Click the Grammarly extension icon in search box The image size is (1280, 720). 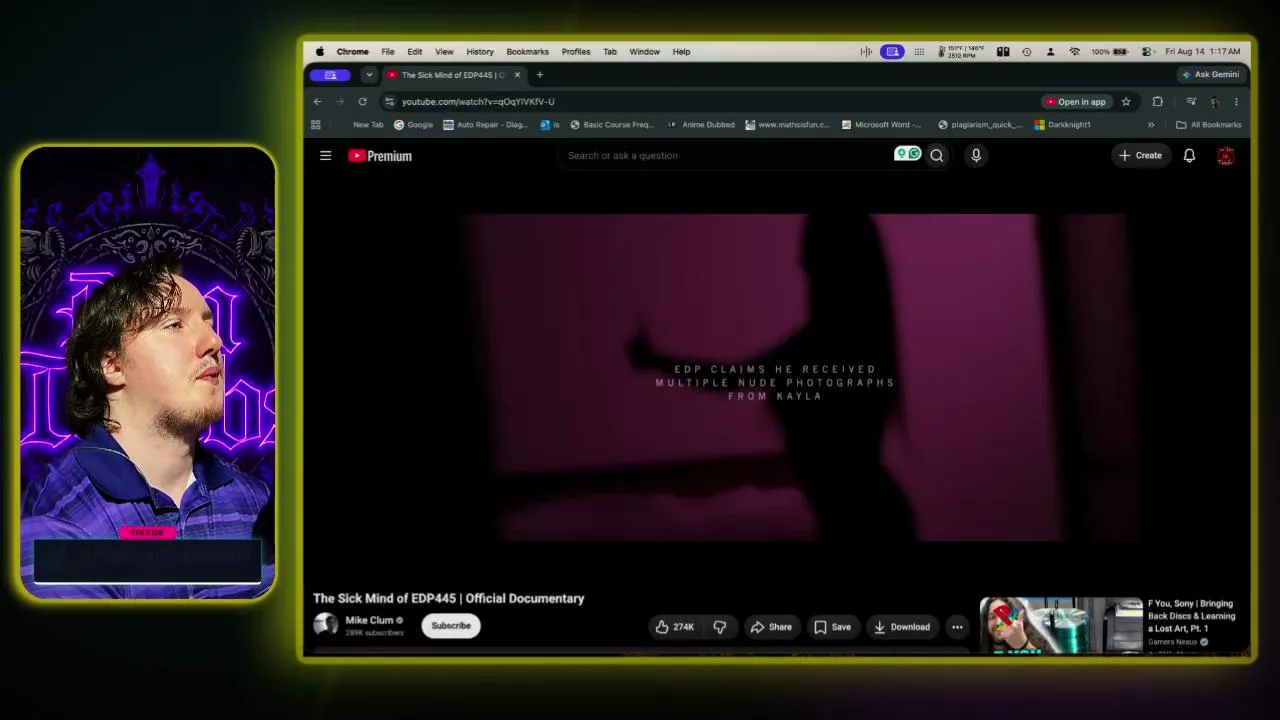(x=907, y=154)
